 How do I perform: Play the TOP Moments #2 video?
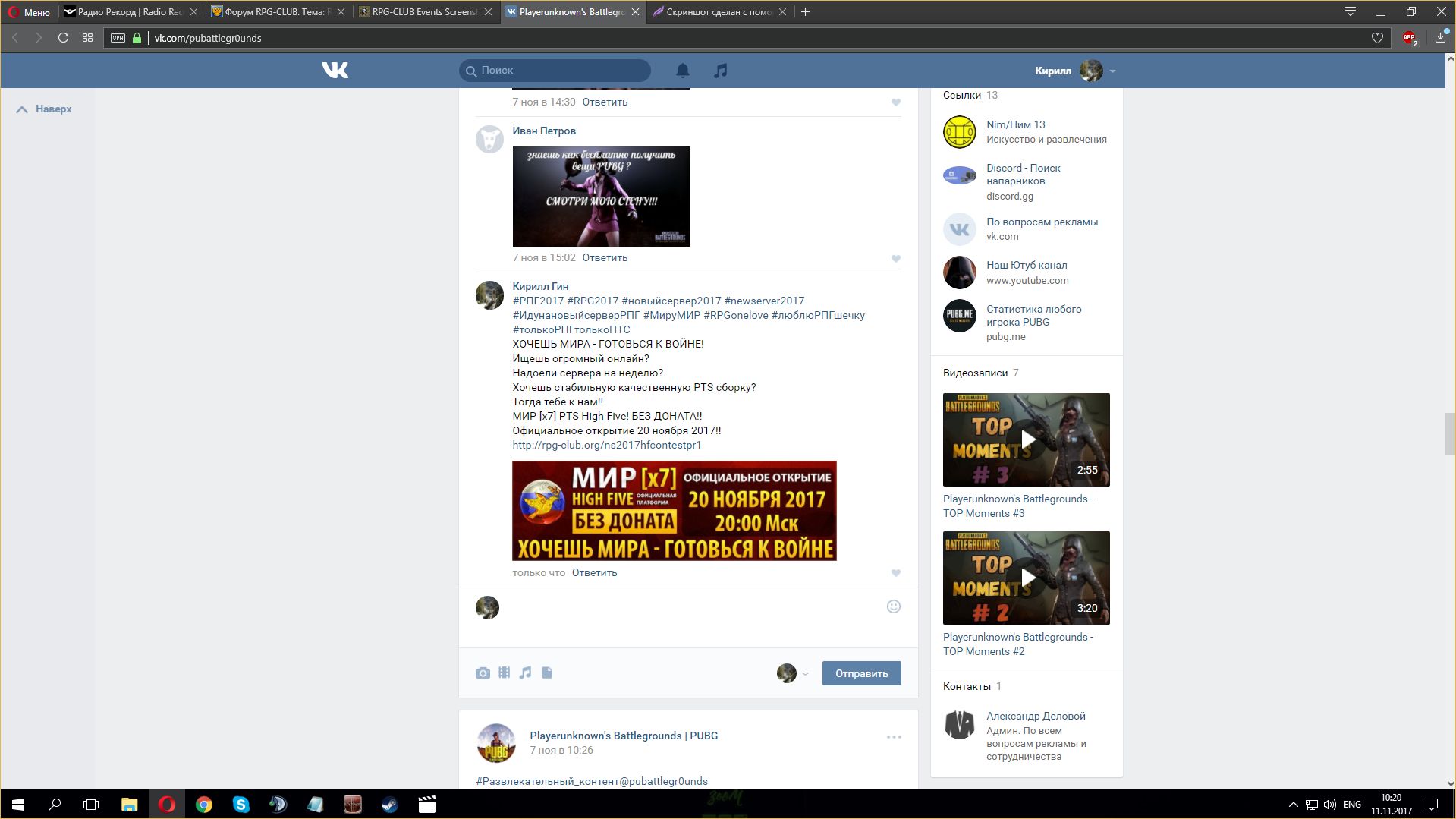(1026, 578)
